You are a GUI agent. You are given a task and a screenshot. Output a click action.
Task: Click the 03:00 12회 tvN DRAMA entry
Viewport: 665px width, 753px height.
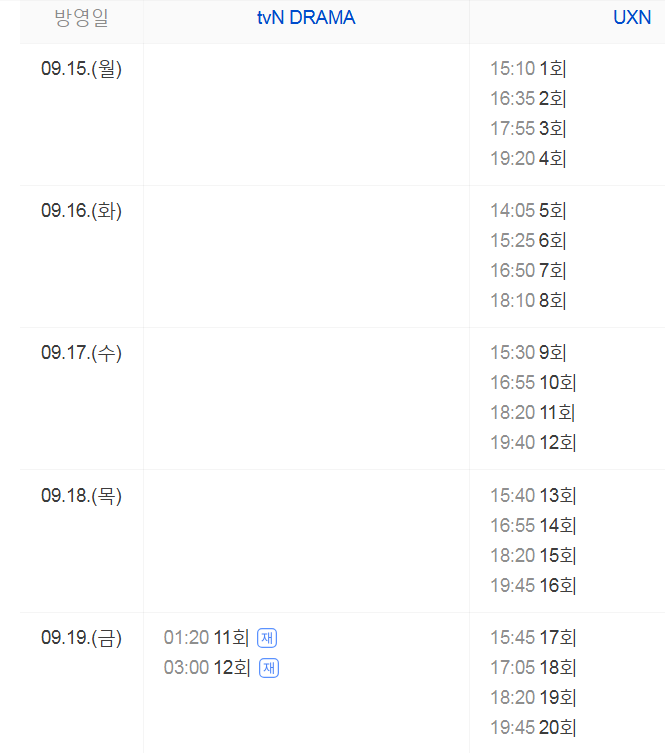[207, 668]
